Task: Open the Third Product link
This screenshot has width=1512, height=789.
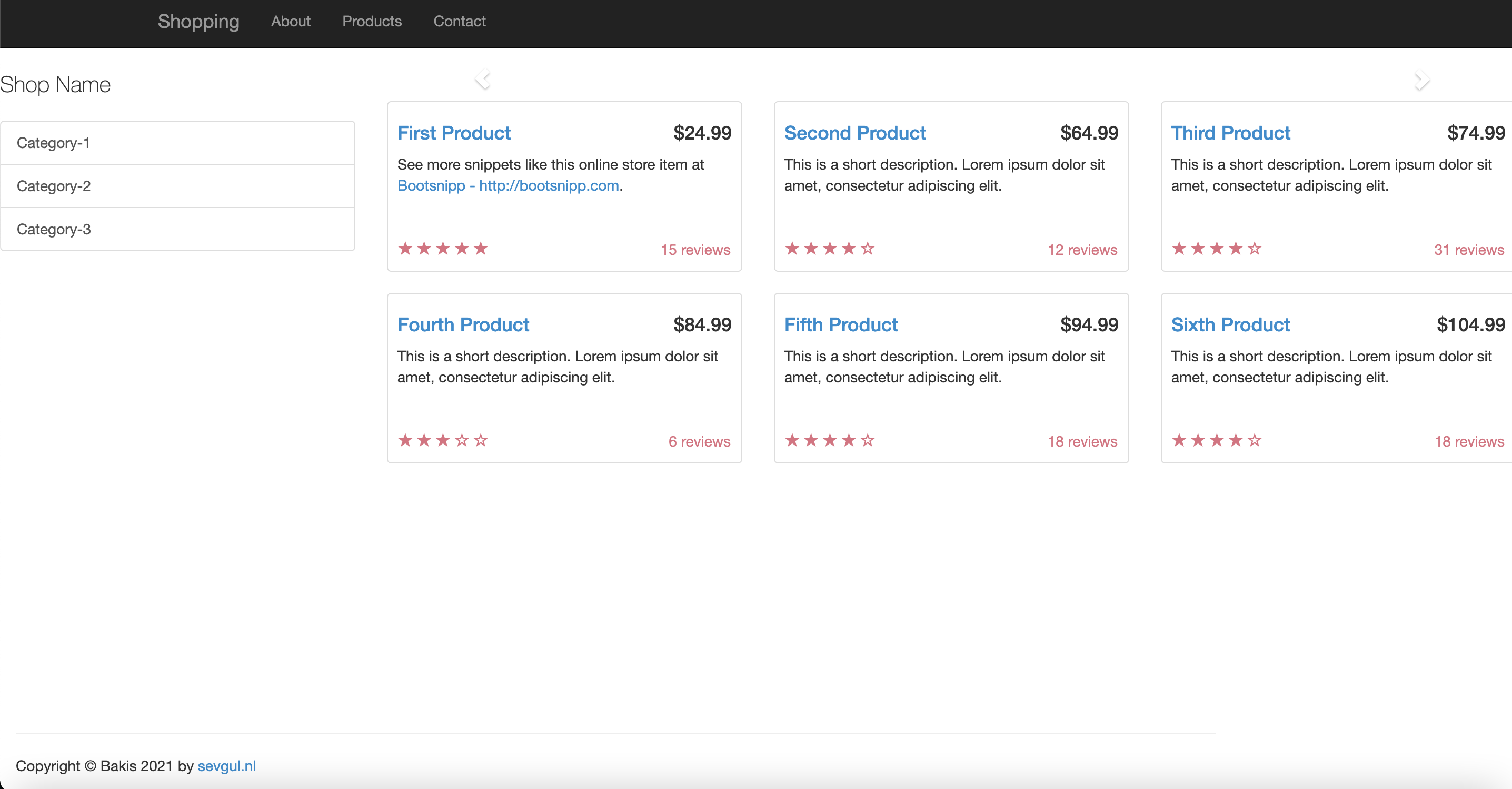Action: point(1230,133)
